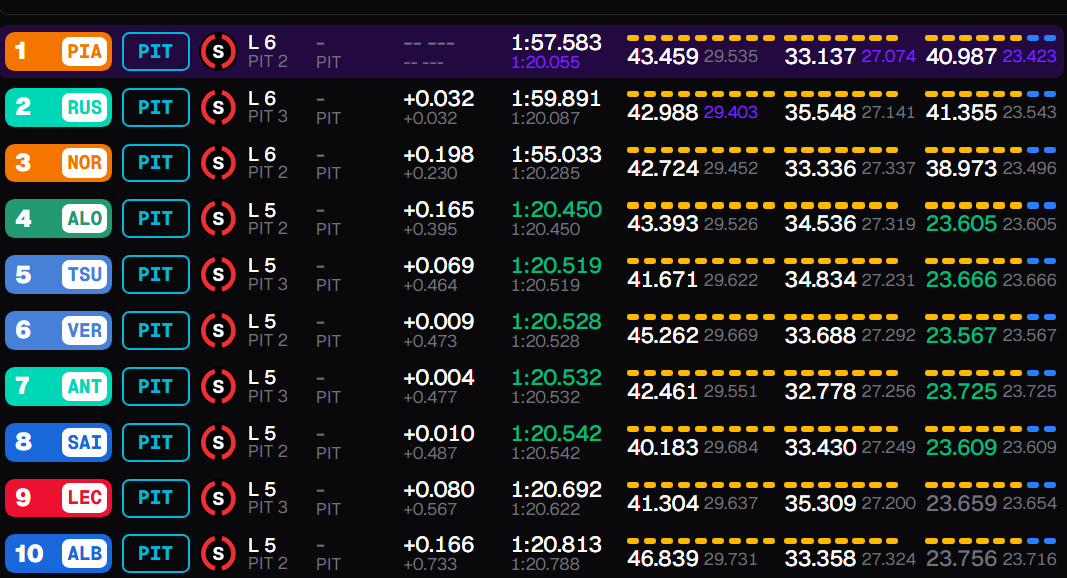This screenshot has height=578, width=1067.
Task: Click the PIT status badge beside SAI
Action: pyautogui.click(x=156, y=442)
